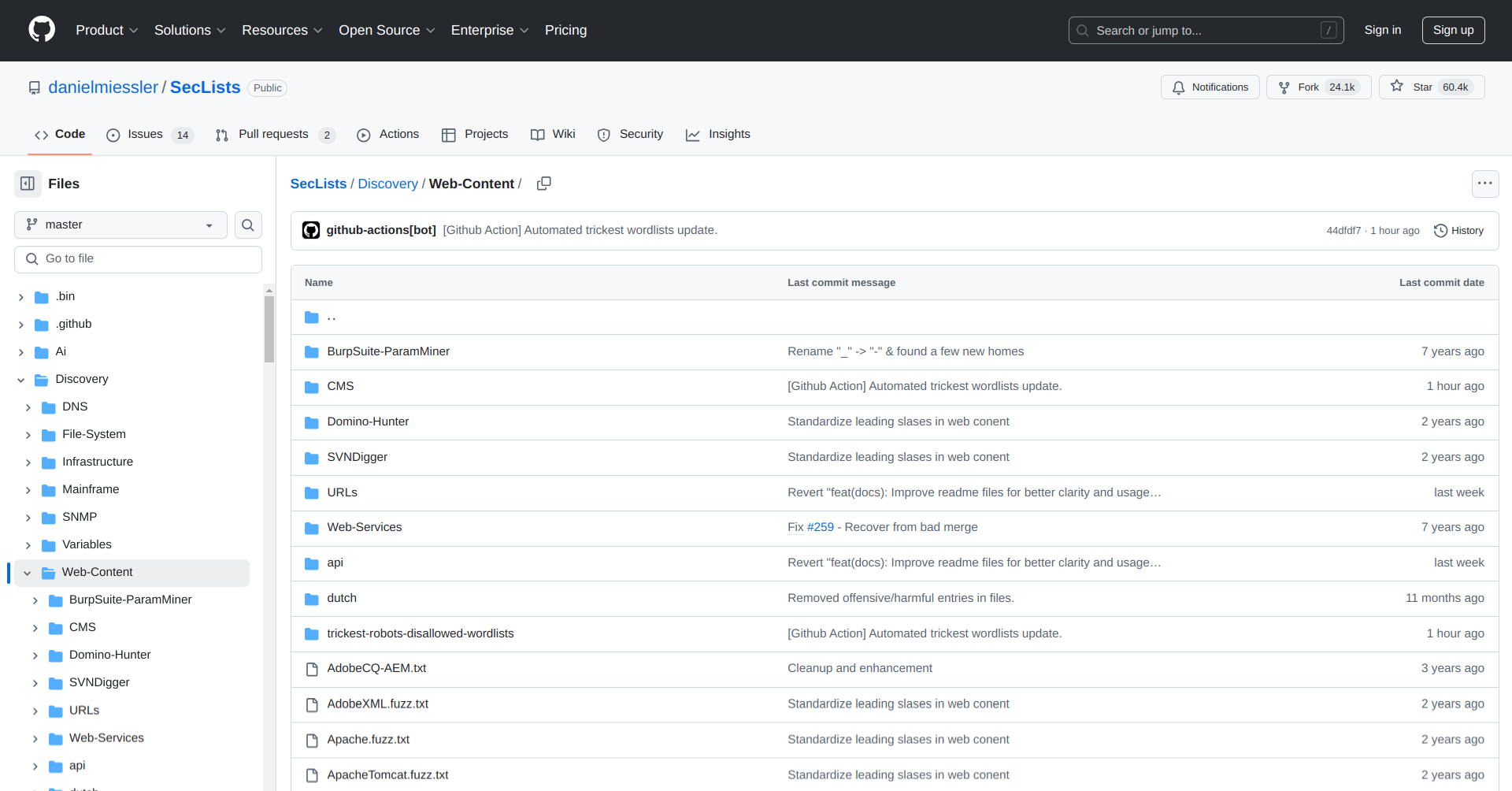Screen dimensions: 1512x791
Task: Open the dutch folder in file table
Action: click(342, 598)
